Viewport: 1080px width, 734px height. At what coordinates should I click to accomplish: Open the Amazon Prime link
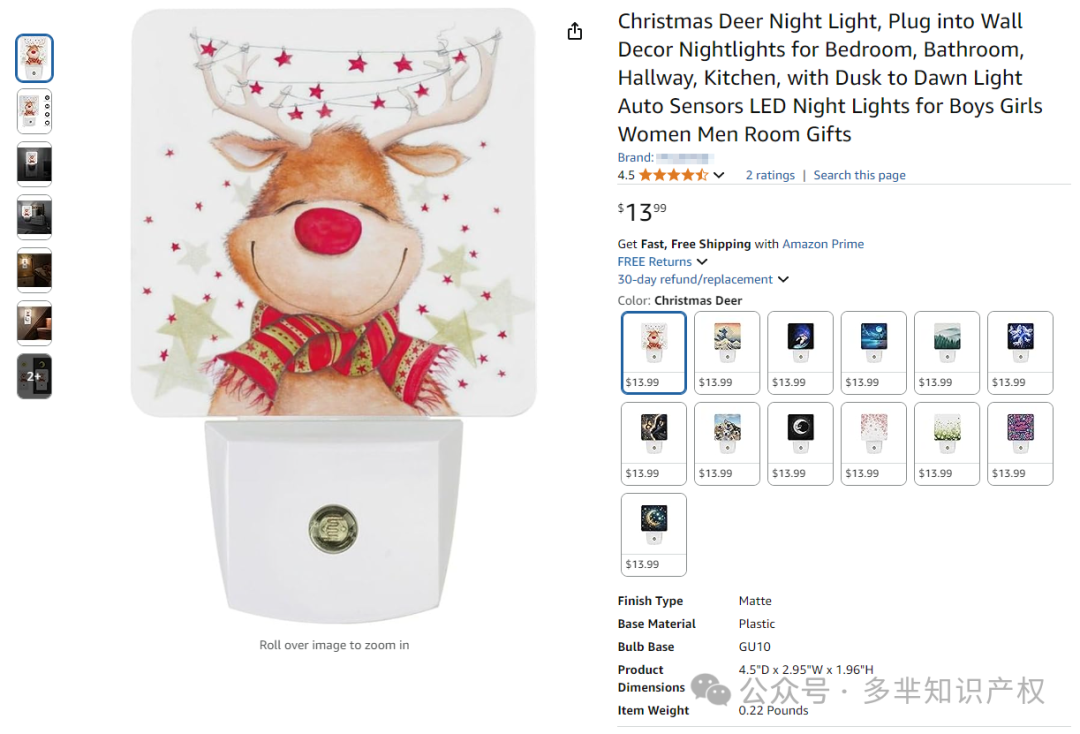tap(822, 244)
